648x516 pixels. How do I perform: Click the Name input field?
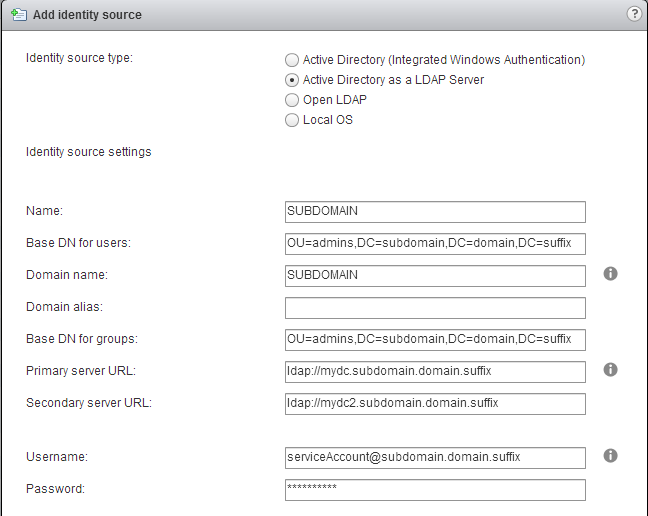[435, 212]
